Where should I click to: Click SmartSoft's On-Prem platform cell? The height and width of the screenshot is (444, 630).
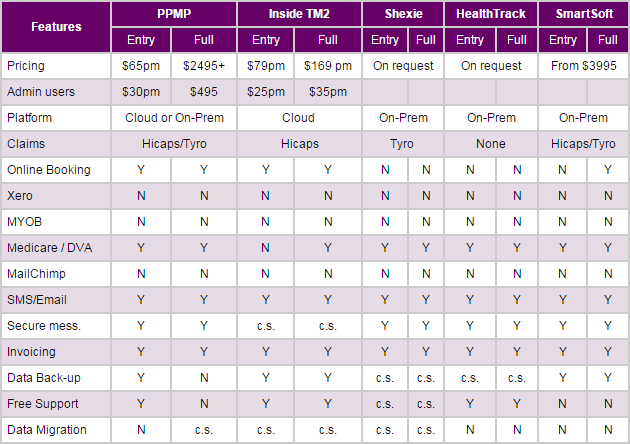(584, 118)
